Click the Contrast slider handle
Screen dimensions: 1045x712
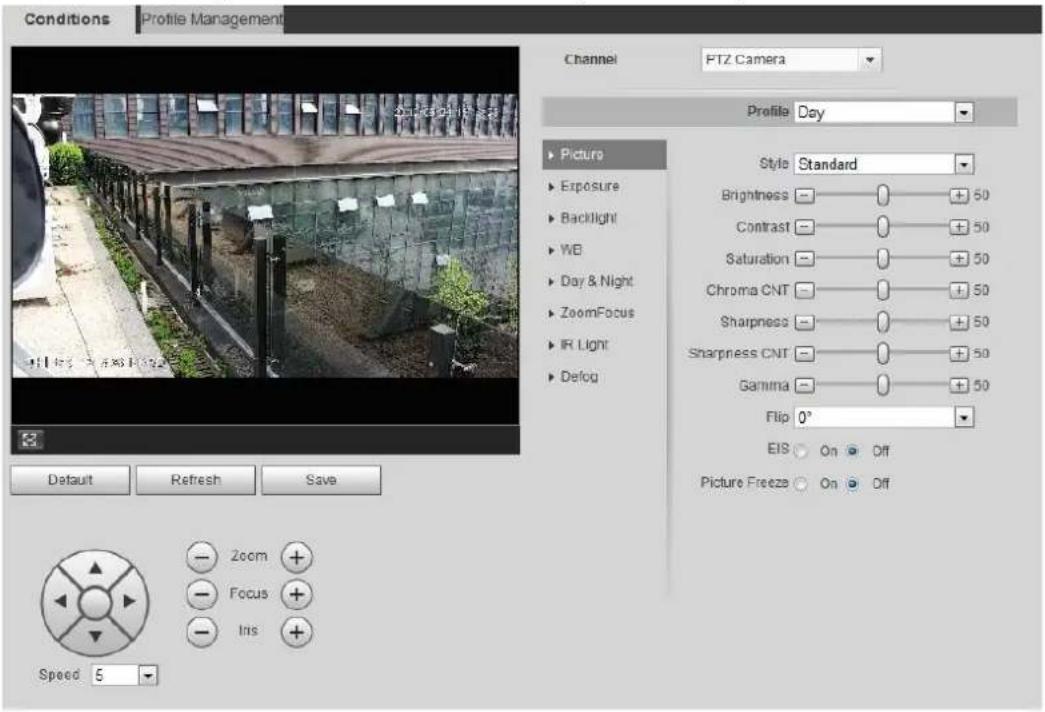[x=882, y=227]
